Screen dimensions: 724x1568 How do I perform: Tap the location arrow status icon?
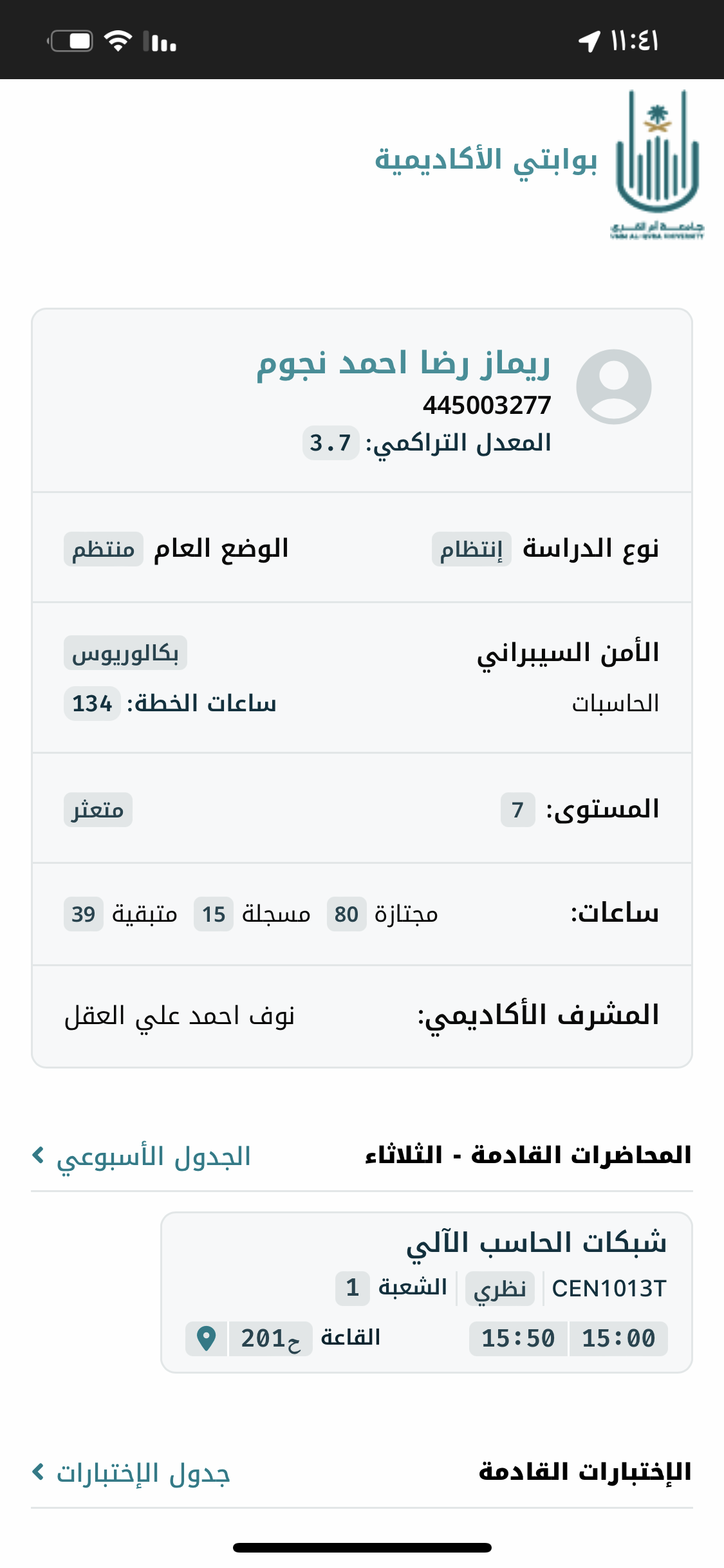click(589, 41)
